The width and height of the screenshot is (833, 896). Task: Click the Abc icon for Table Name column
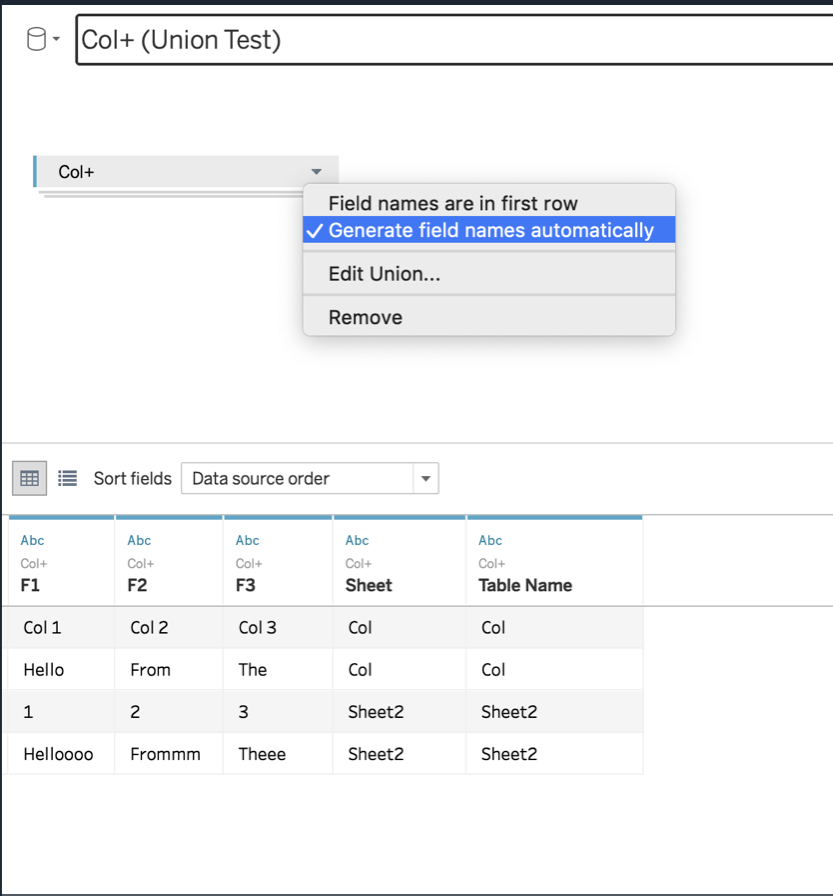click(x=490, y=541)
